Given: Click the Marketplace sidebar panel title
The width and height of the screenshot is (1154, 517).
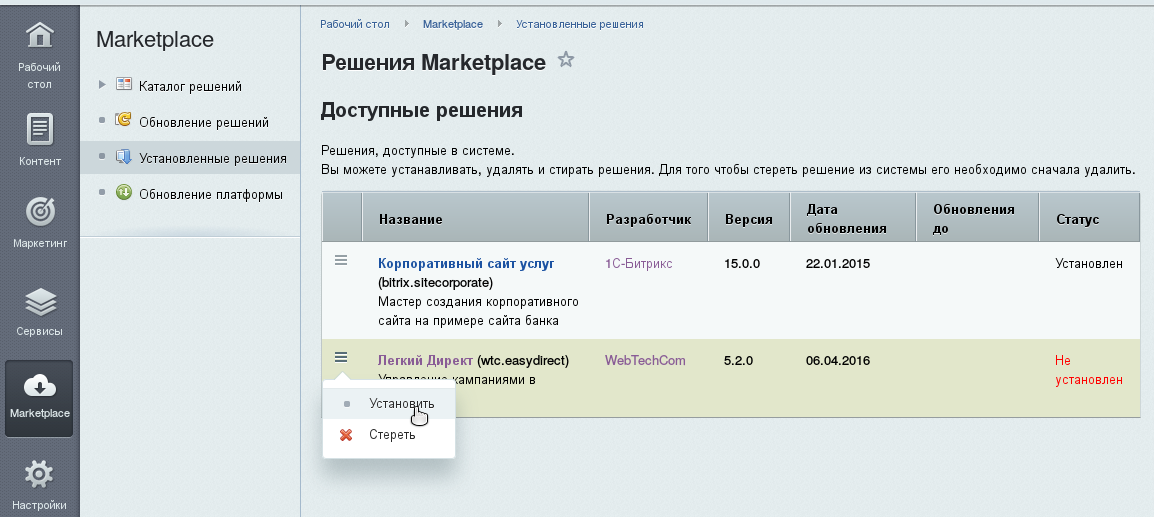Looking at the screenshot, I should [155, 39].
